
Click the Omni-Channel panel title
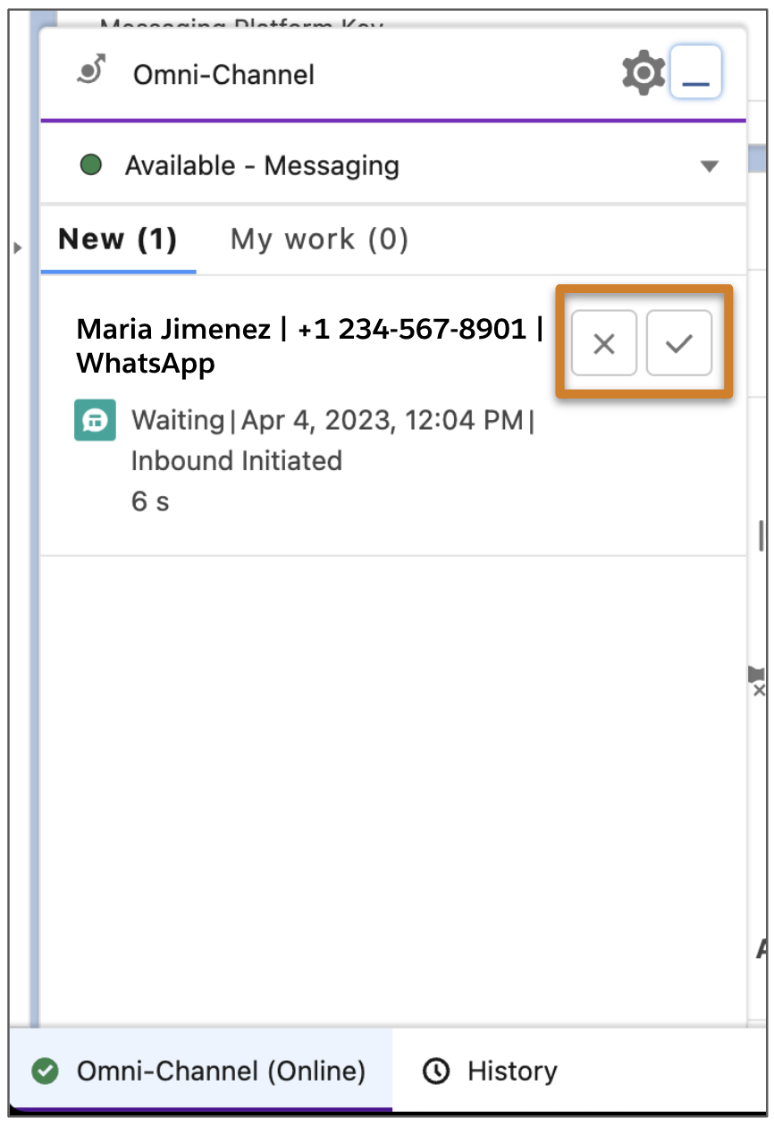click(223, 75)
